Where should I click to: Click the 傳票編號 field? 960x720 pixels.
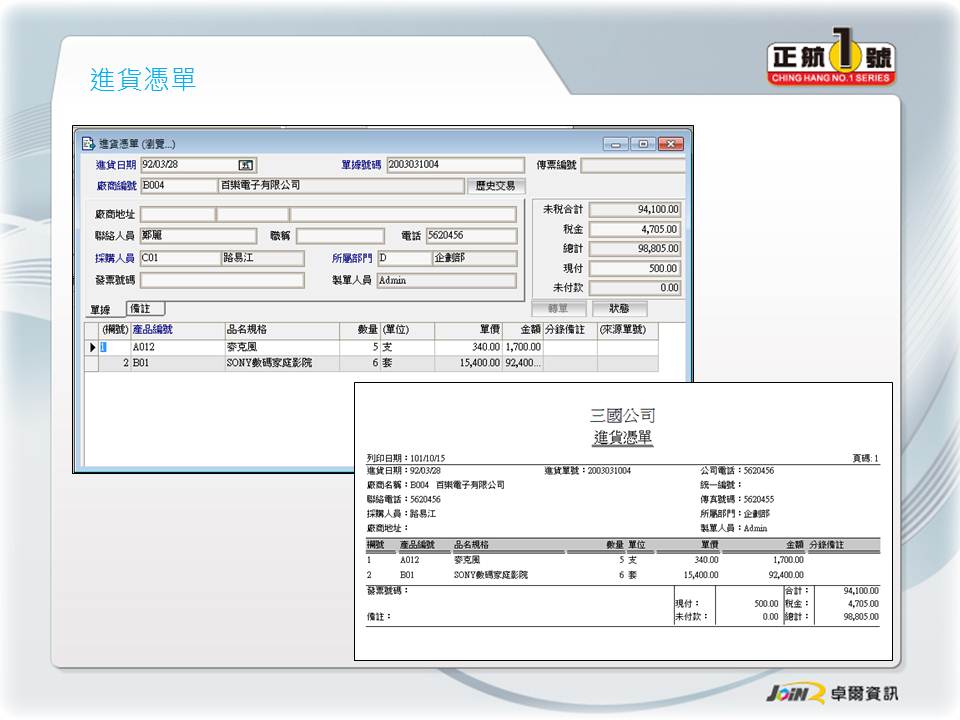point(632,165)
